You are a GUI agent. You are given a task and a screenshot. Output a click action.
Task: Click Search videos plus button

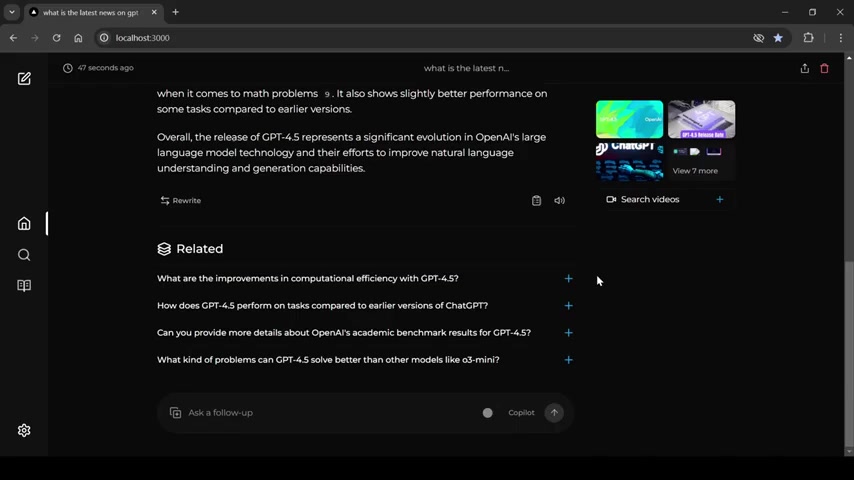point(719,199)
